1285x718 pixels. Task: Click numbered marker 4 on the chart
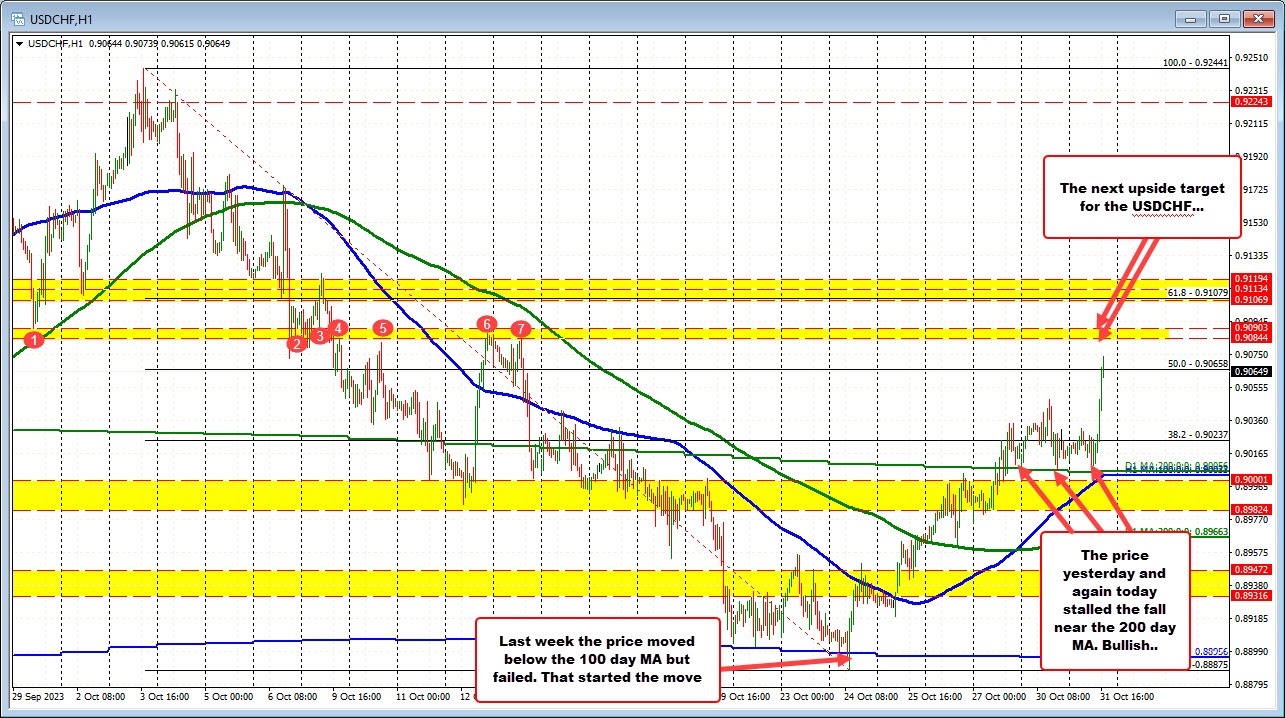[x=338, y=327]
